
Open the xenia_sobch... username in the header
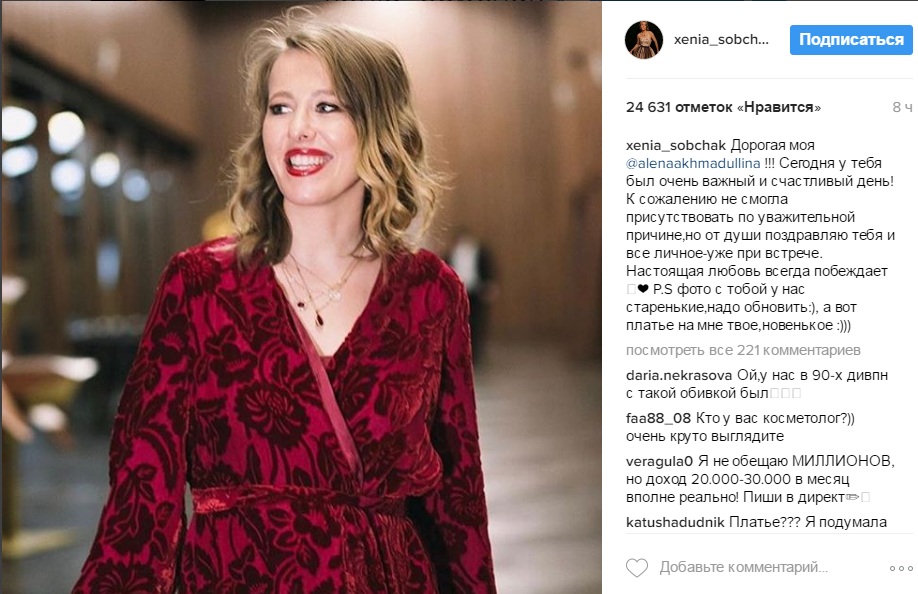(x=721, y=40)
